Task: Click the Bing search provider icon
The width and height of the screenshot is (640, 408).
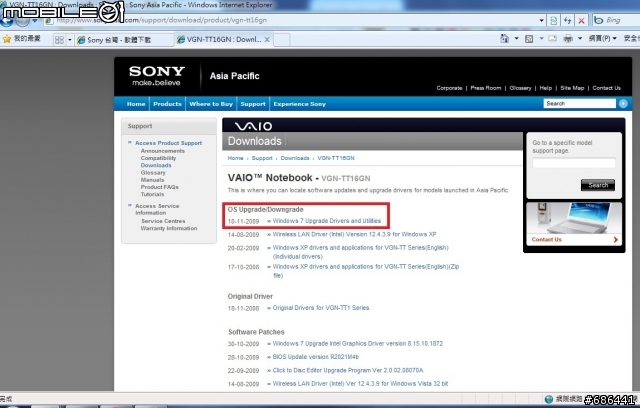Action: 599,20
